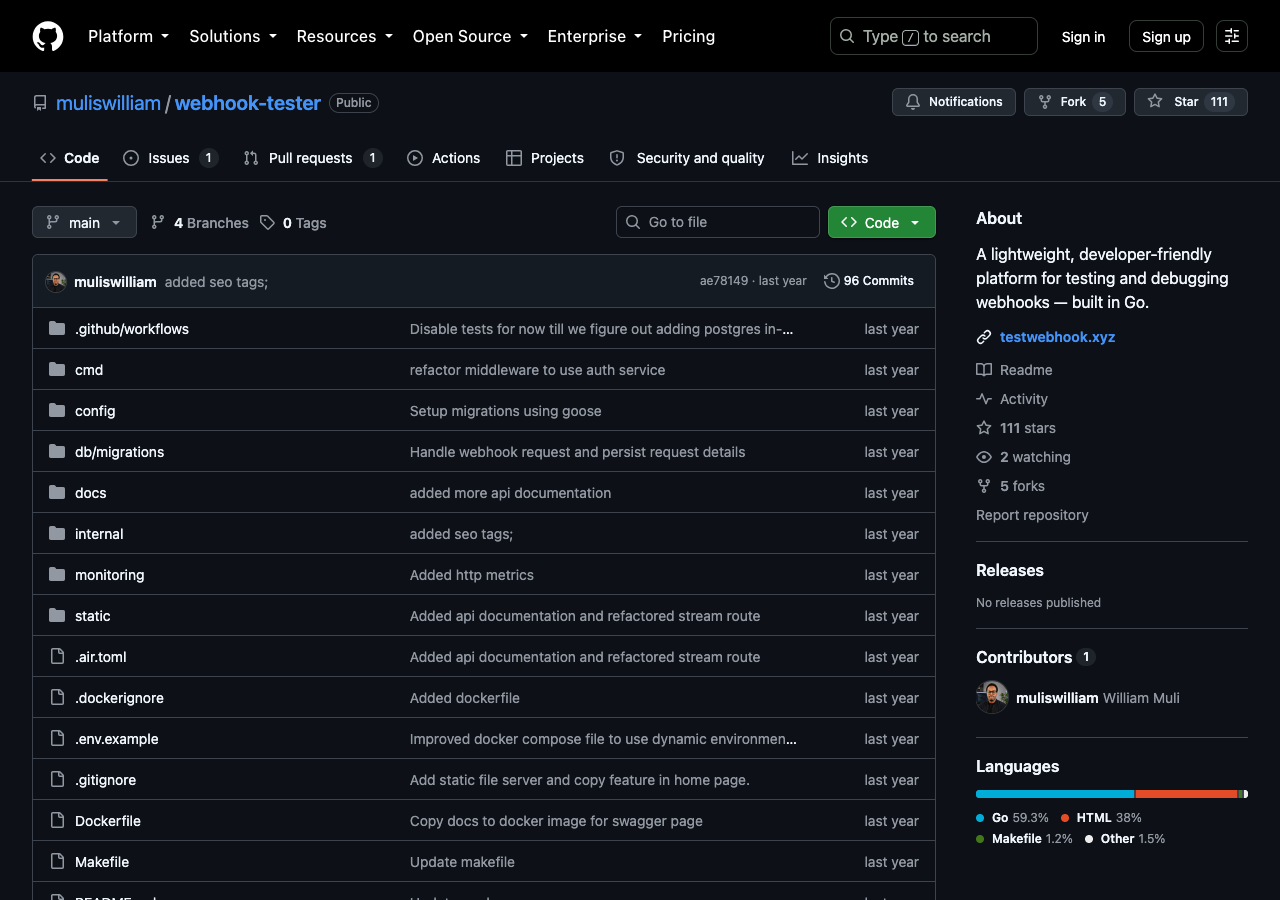This screenshot has height=900, width=1280.
Task: Click the star icon beside 111 stars
Action: pyautogui.click(x=984, y=428)
